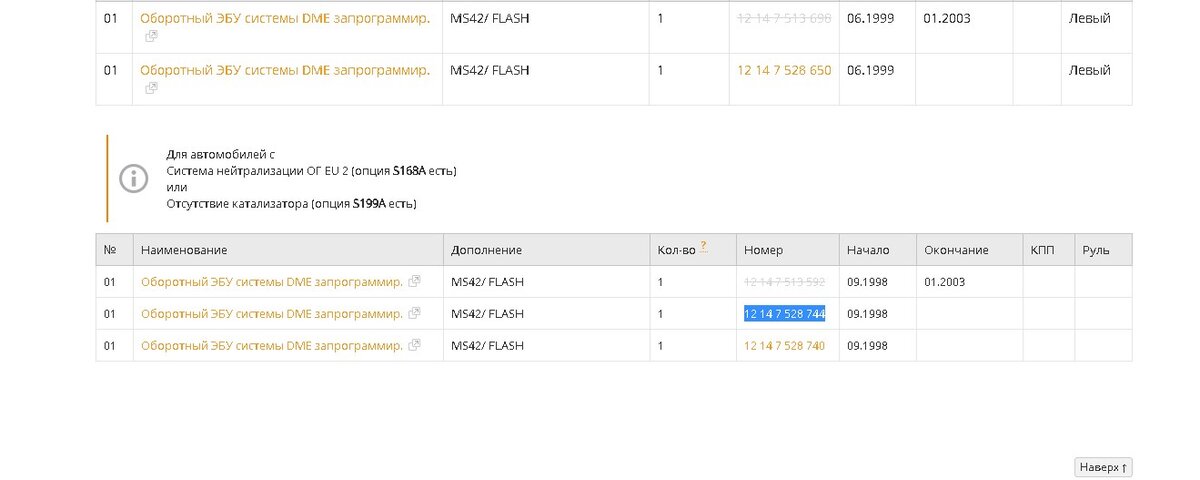The height and width of the screenshot is (480, 1200).
Task: Click the crossed-out number 12 14 7 513 592
Action: [x=784, y=282]
